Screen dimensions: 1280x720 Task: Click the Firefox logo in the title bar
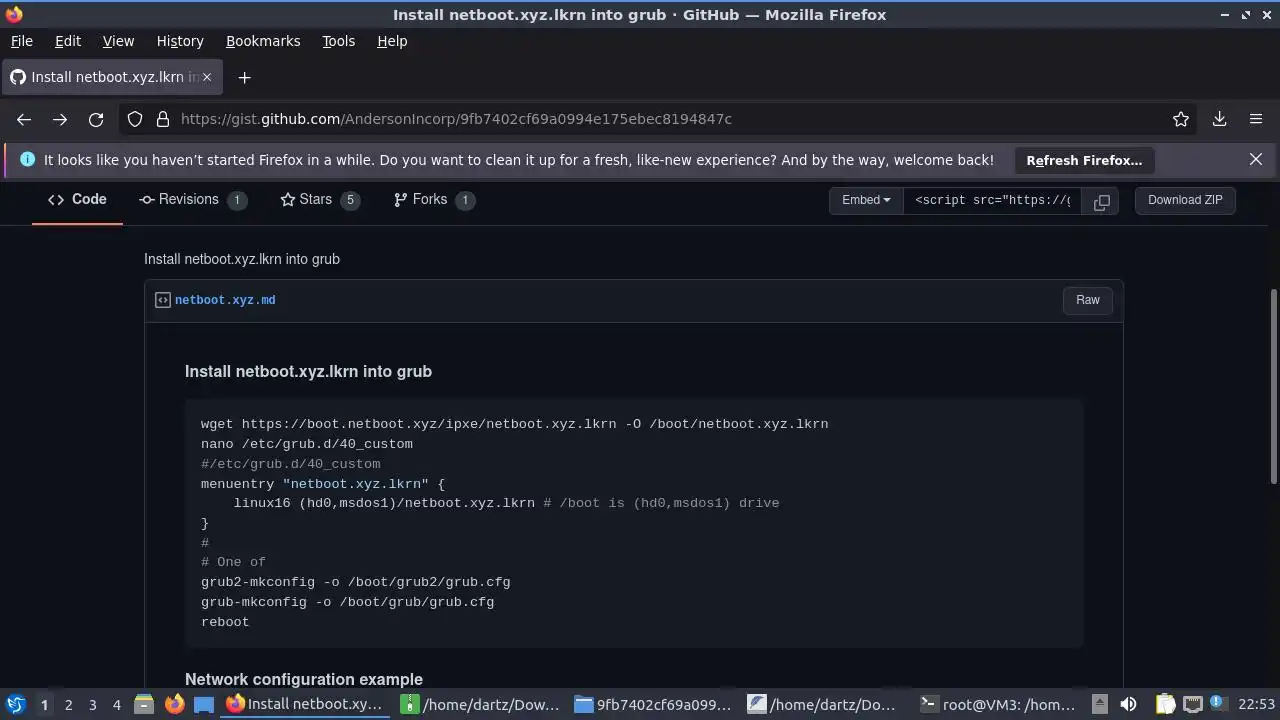pos(14,14)
